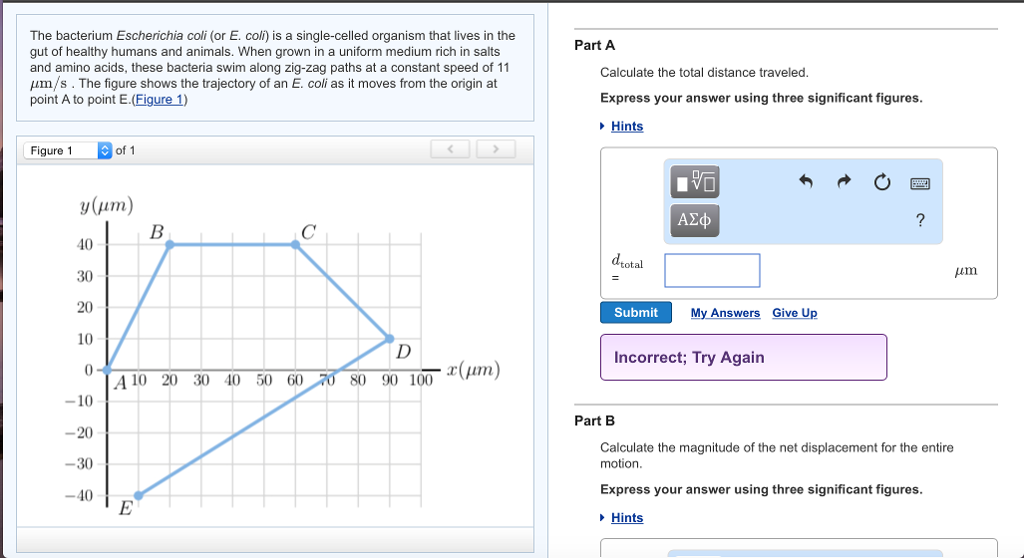
Task: Show keyboard shortcuts icon
Action: click(x=920, y=184)
